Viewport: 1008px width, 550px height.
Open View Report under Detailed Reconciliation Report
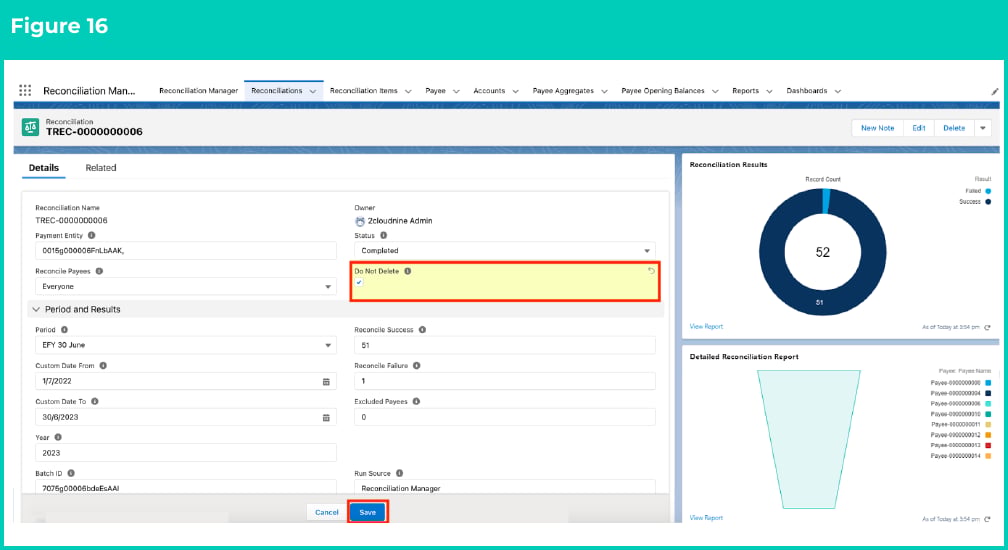[x=706, y=518]
